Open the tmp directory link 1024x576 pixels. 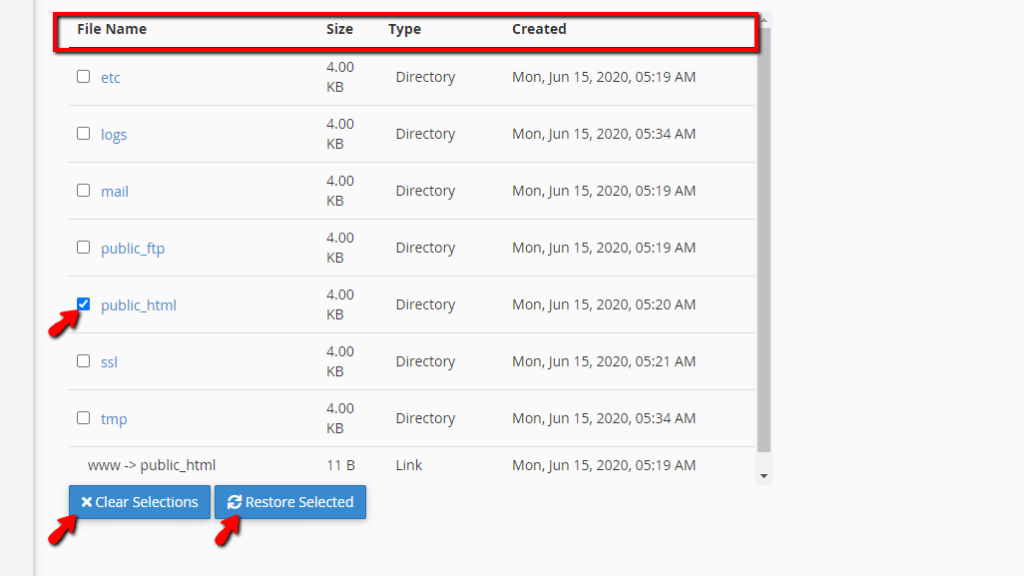[x=114, y=419]
